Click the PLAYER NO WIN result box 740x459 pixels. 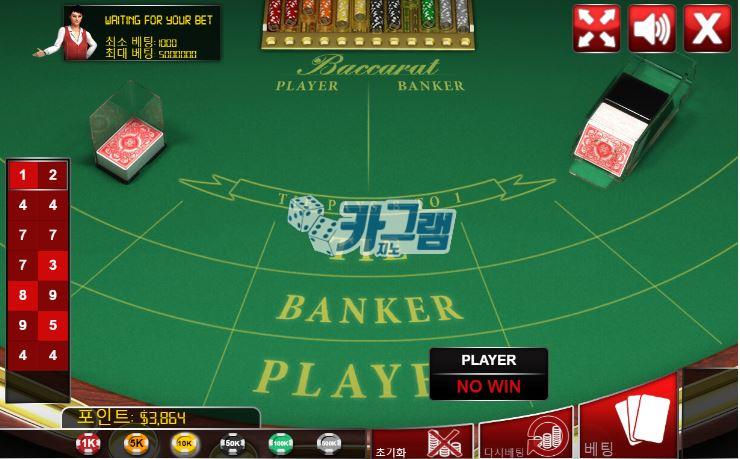[x=489, y=374]
